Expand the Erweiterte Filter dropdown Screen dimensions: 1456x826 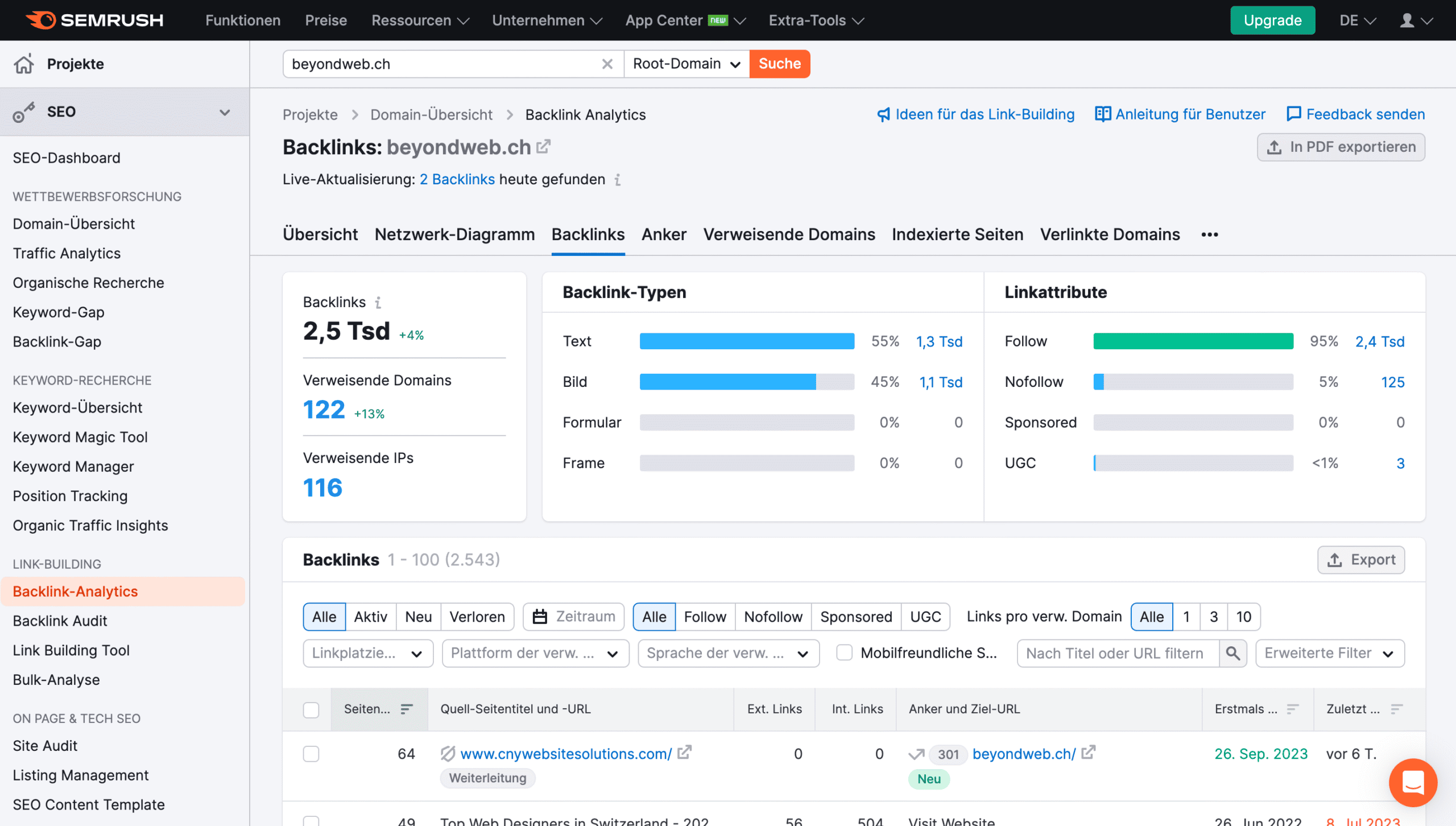point(1330,653)
